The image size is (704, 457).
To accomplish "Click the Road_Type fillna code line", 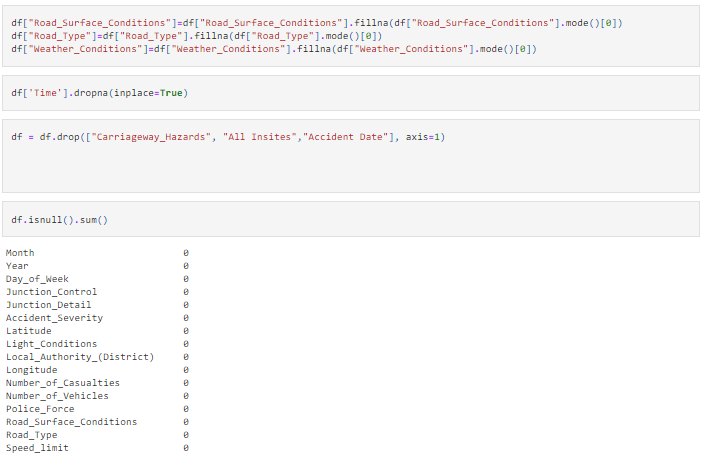I will [197, 36].
